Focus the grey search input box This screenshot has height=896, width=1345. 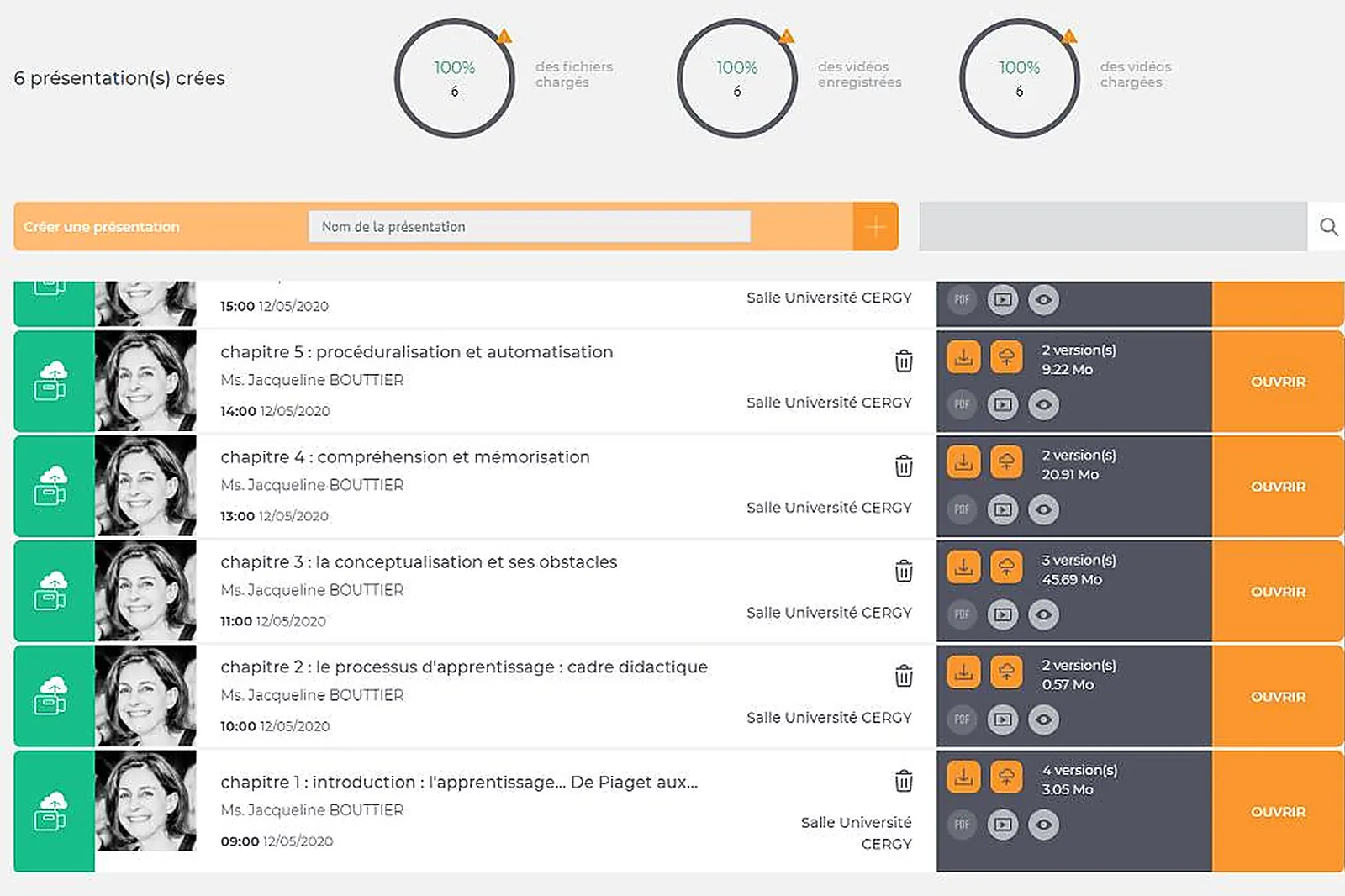pos(1113,227)
